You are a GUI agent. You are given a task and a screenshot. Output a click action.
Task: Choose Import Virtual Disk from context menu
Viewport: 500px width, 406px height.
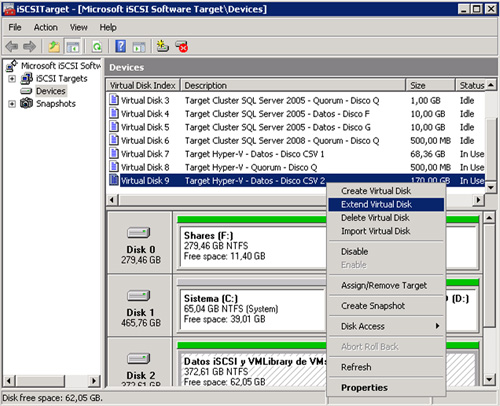(386, 231)
